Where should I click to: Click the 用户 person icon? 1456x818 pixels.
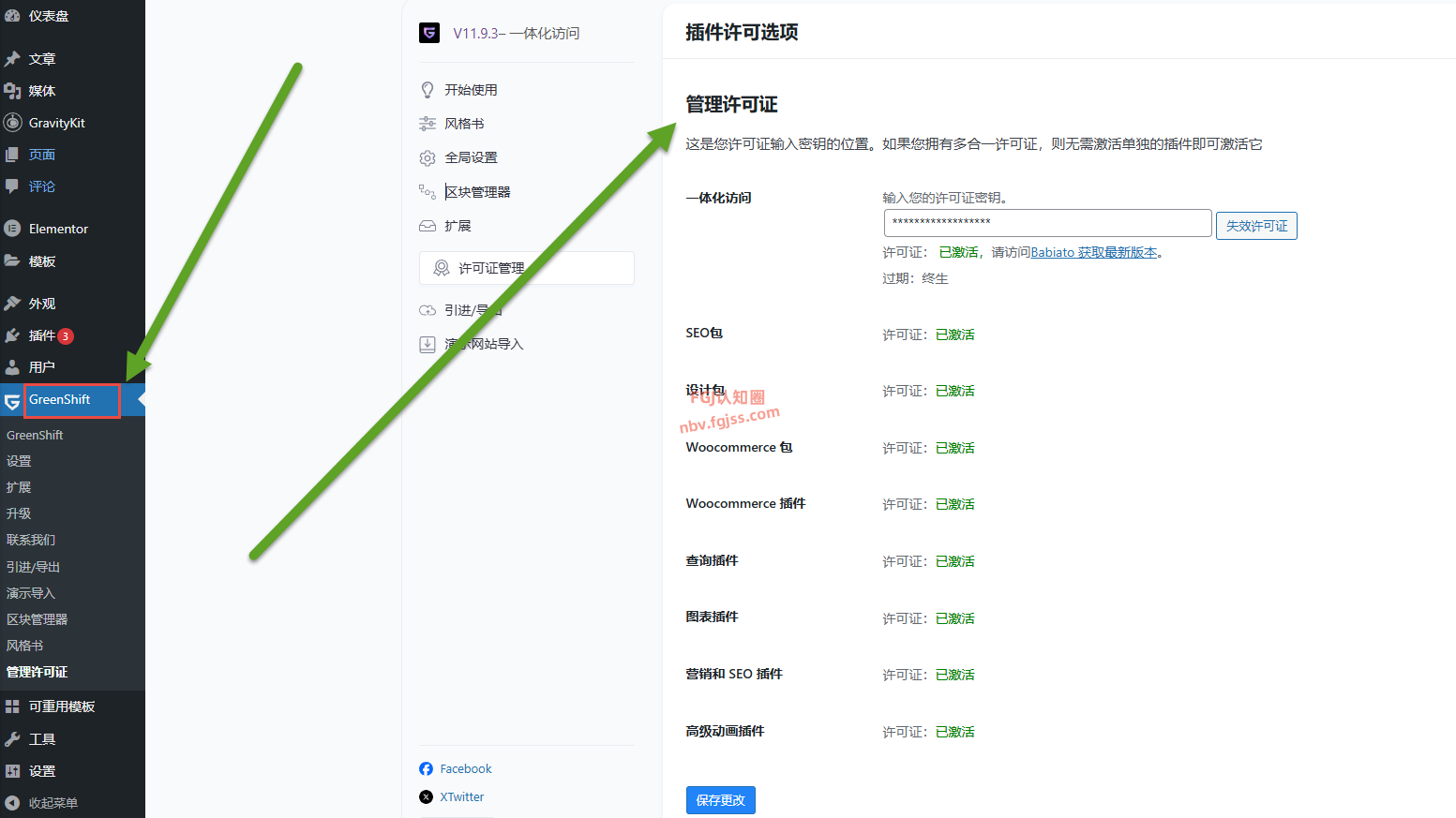[12, 367]
